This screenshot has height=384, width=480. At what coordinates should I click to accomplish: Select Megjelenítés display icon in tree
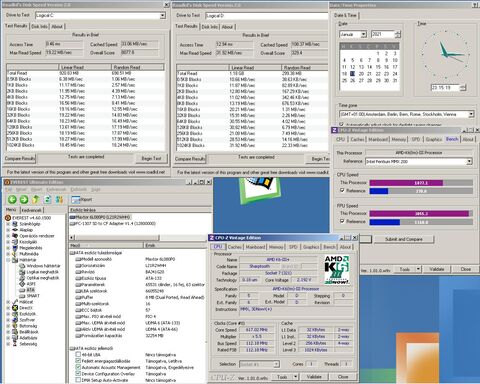pos(15,248)
